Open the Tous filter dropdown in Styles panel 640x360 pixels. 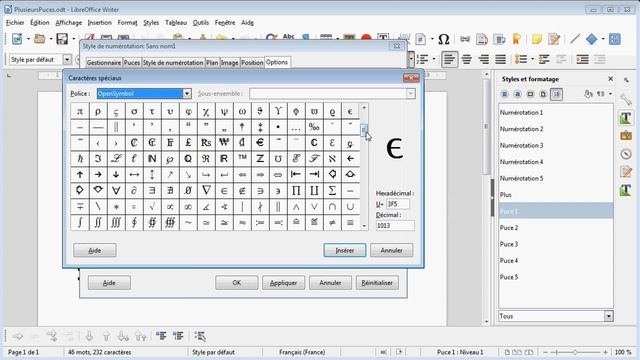click(609, 316)
